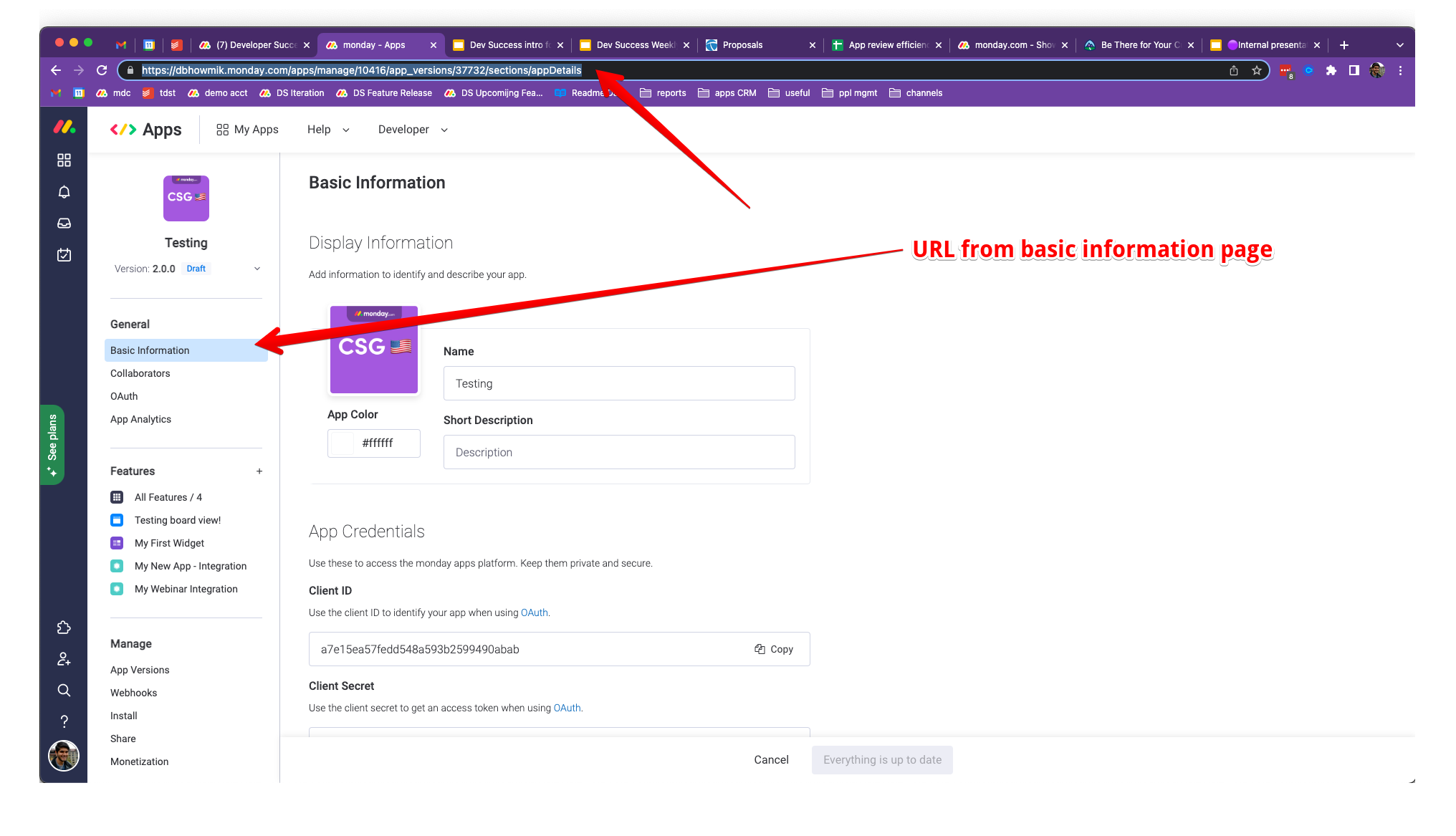Screen dimensions: 1456x836
Task: Click the question mark help icon
Action: [64, 721]
